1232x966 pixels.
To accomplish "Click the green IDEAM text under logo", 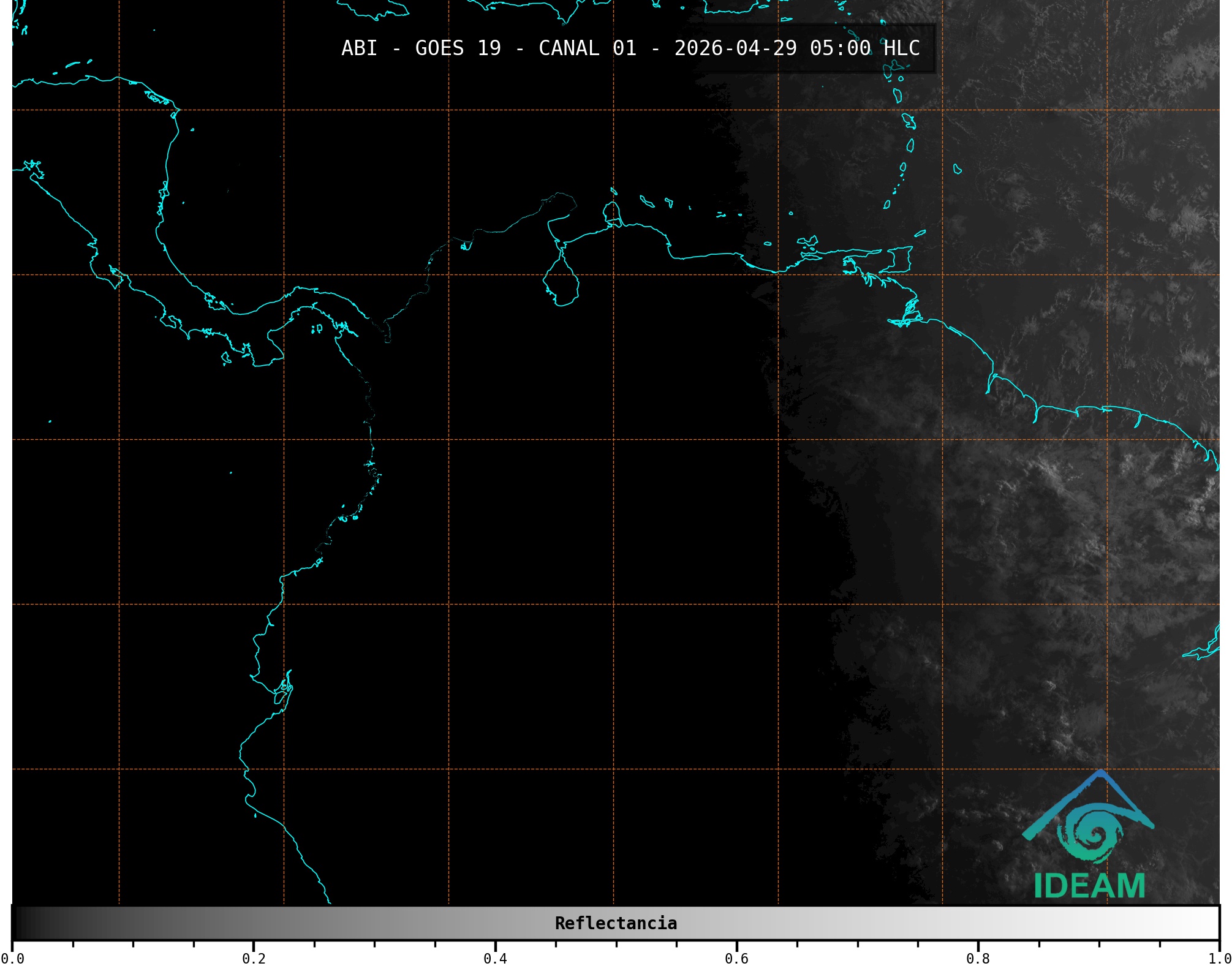I will pyautogui.click(x=1089, y=886).
